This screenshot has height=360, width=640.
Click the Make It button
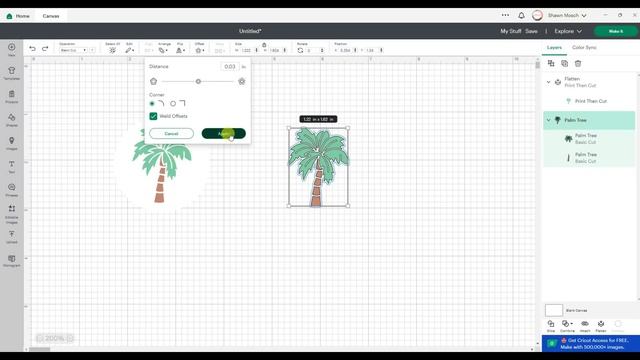[616, 31]
